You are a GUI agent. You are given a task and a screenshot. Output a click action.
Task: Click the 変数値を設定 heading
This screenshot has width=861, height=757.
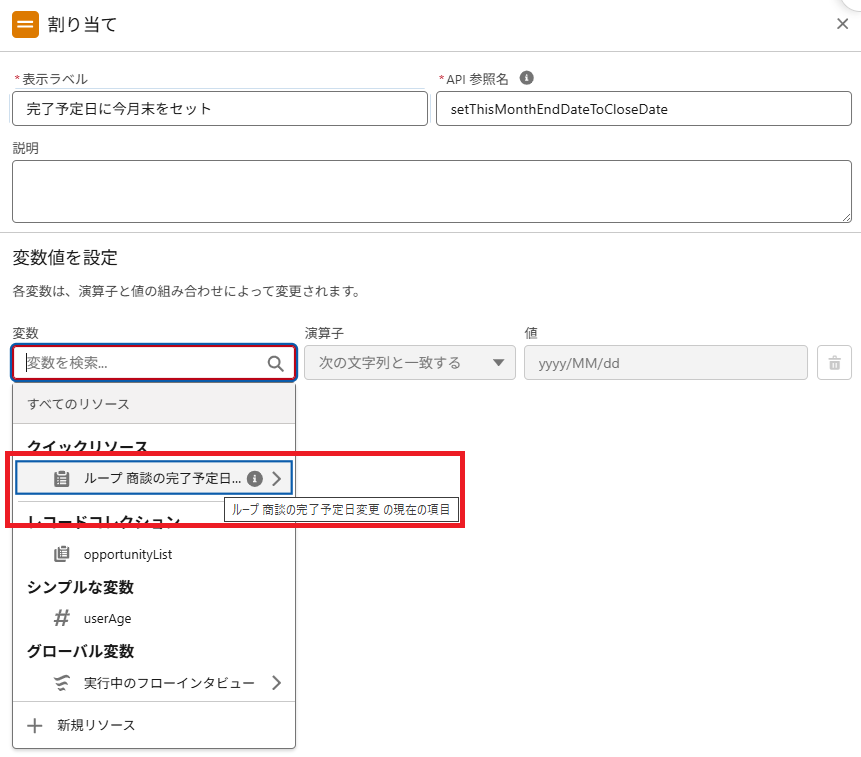coord(65,257)
